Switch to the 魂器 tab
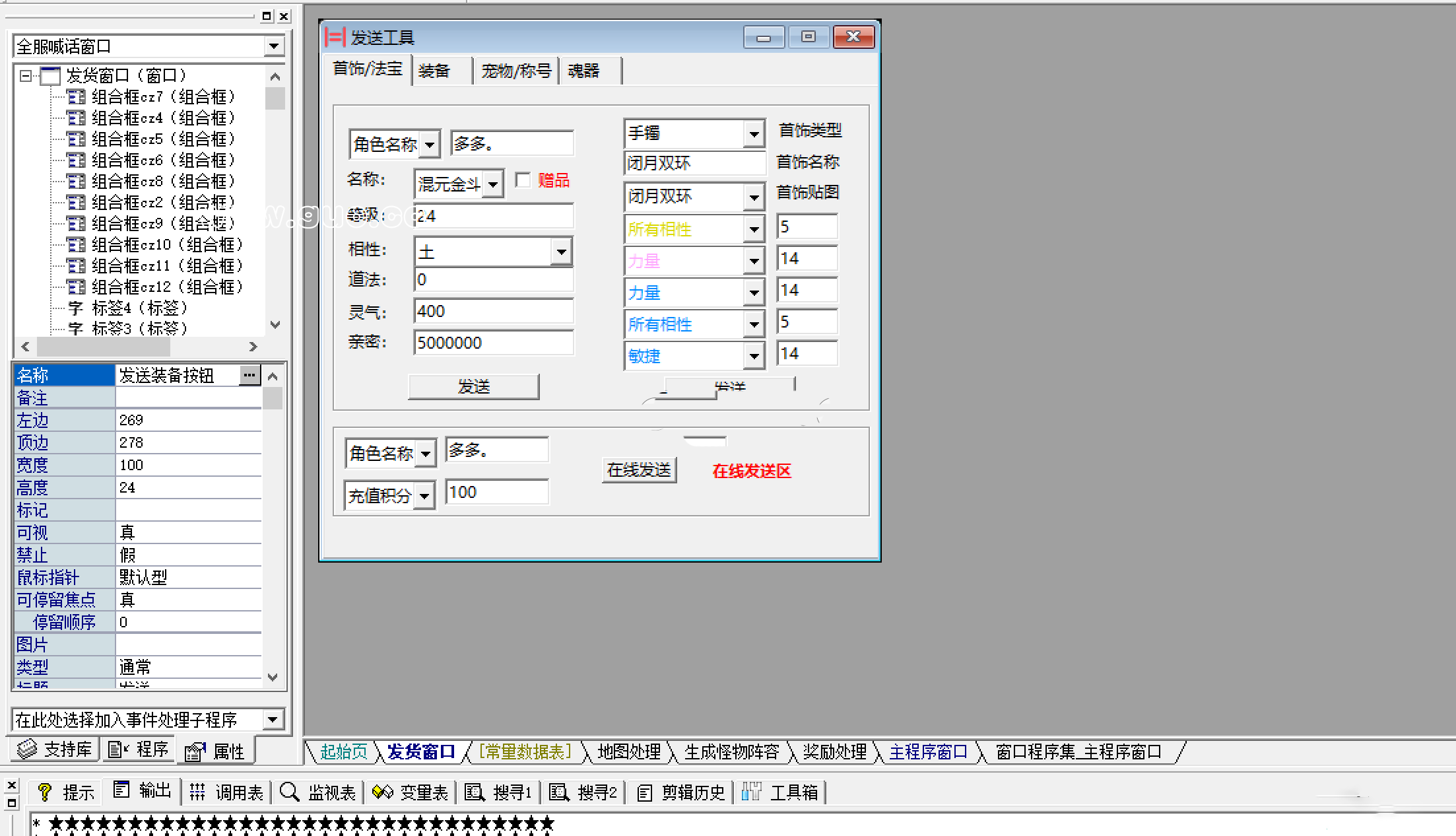 click(x=590, y=71)
